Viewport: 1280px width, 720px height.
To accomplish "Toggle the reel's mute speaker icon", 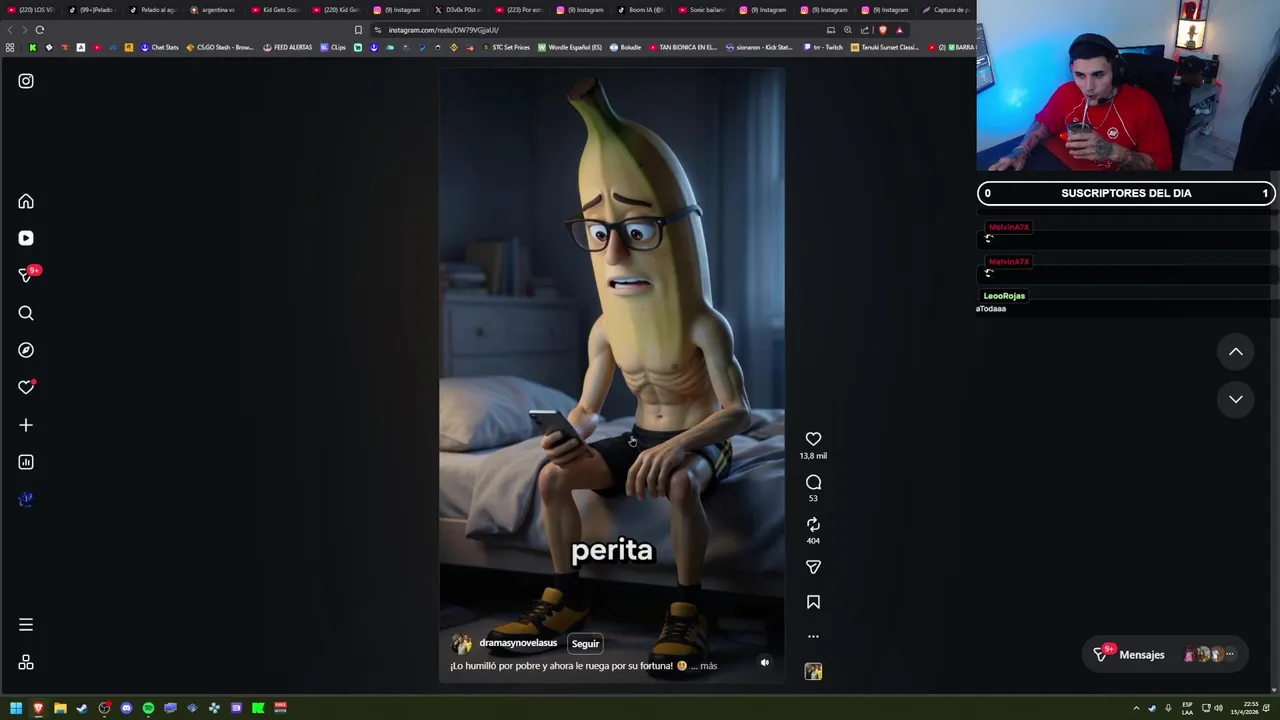I will coord(765,662).
